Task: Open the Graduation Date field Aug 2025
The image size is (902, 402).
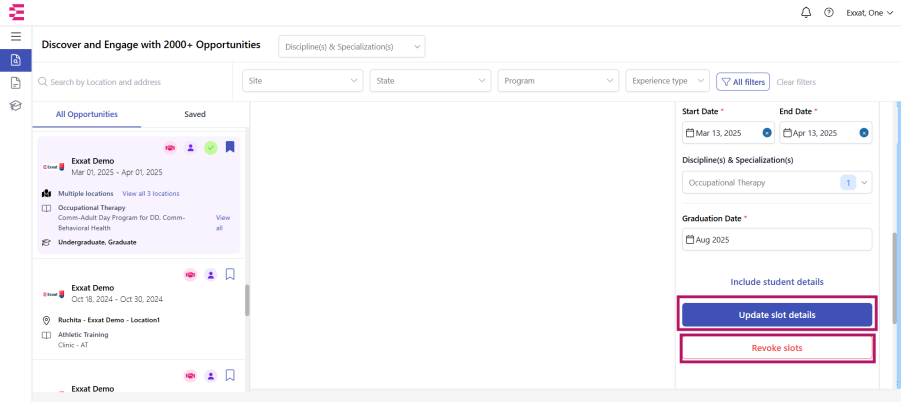Action: [x=777, y=239]
